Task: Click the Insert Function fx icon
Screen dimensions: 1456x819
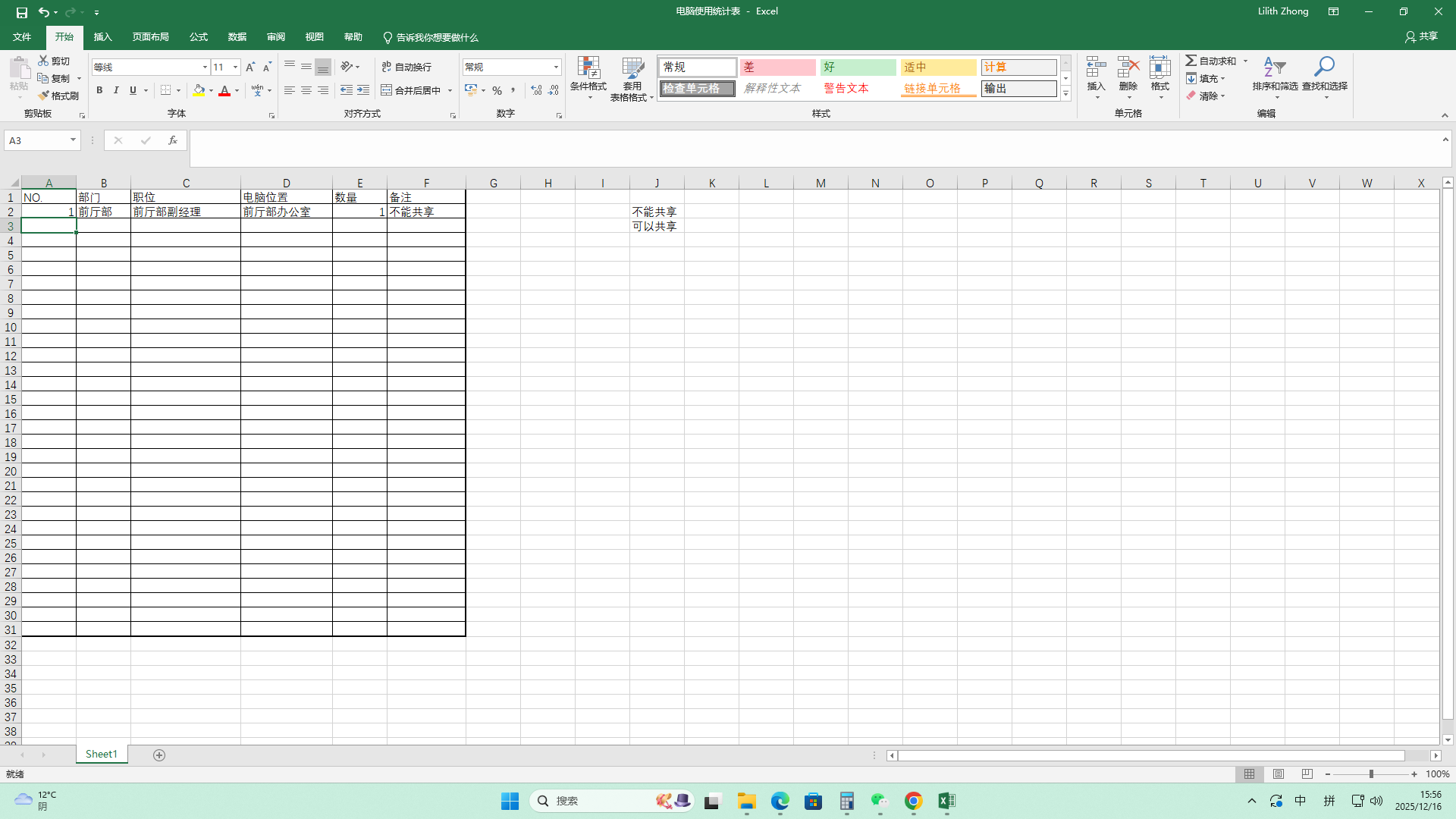Action: 173,140
